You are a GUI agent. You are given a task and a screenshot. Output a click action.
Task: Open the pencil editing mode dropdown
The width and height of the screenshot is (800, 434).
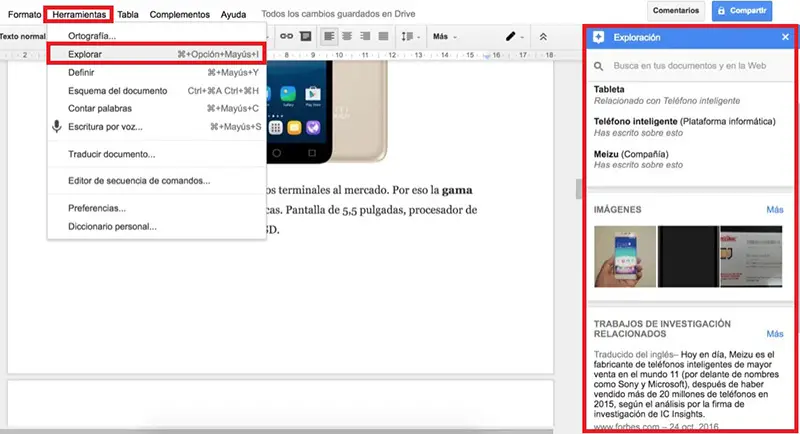[x=514, y=36]
